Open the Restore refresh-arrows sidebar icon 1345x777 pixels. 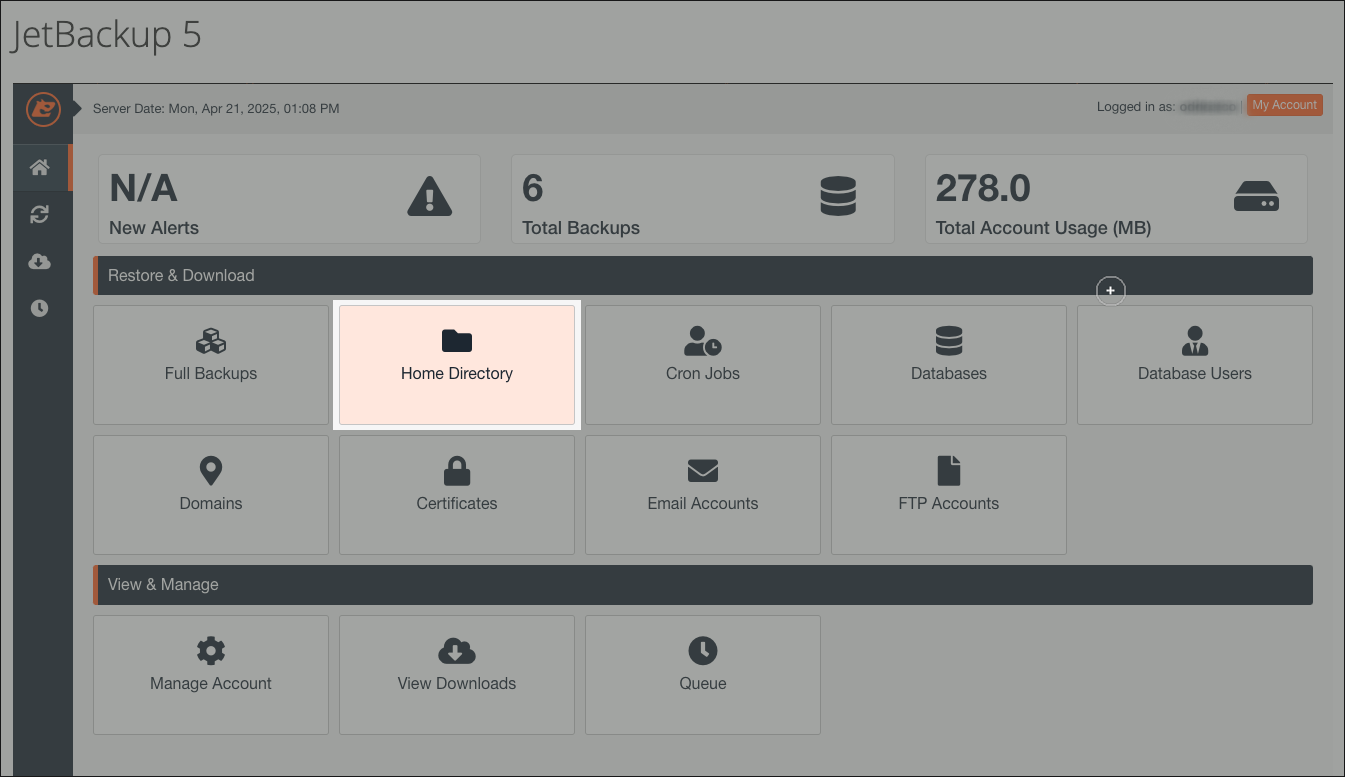pos(40,215)
